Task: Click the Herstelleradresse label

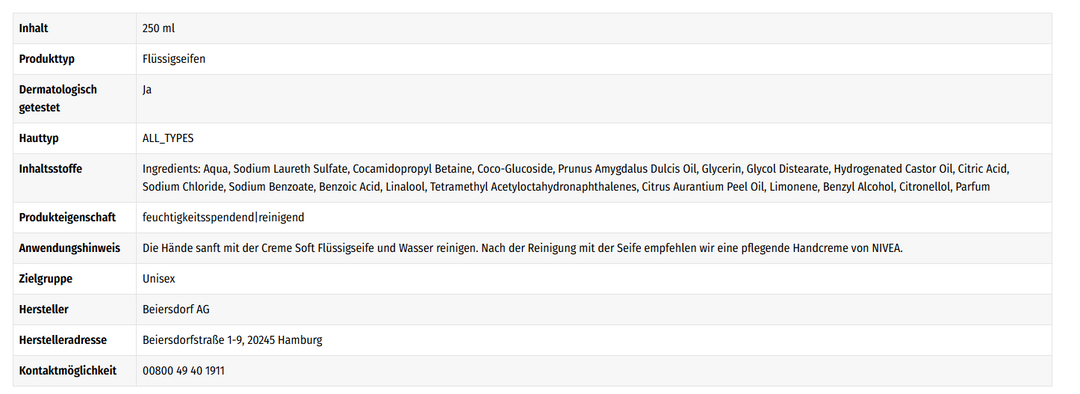Action: coord(63,340)
